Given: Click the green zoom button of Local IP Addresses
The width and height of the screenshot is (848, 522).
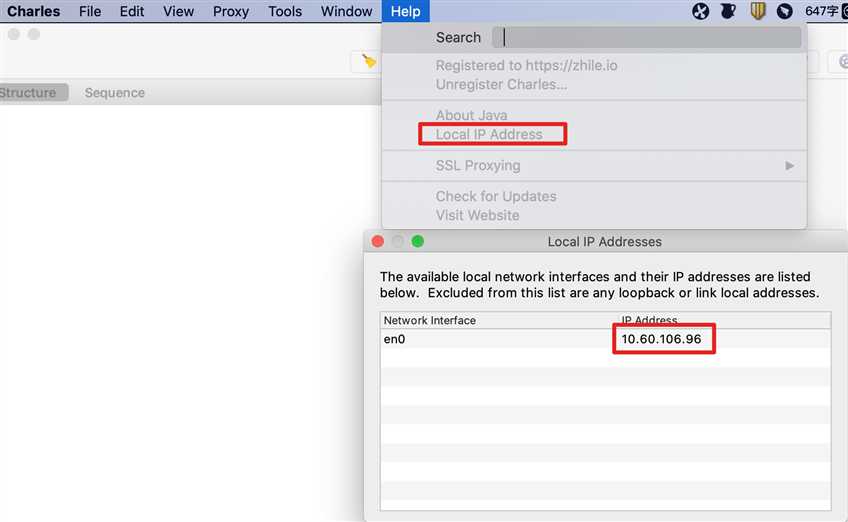Looking at the screenshot, I should coord(418,241).
